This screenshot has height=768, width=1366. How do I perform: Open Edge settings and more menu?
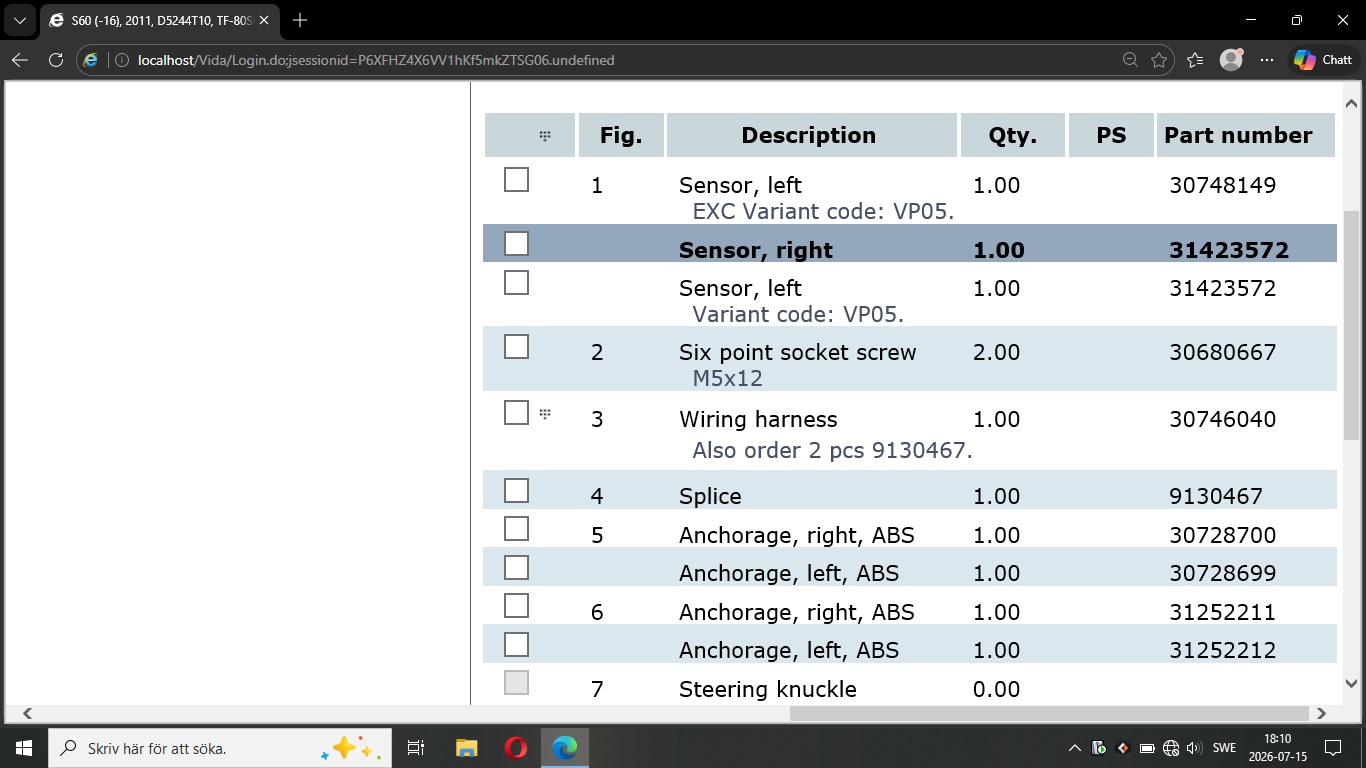(1267, 60)
